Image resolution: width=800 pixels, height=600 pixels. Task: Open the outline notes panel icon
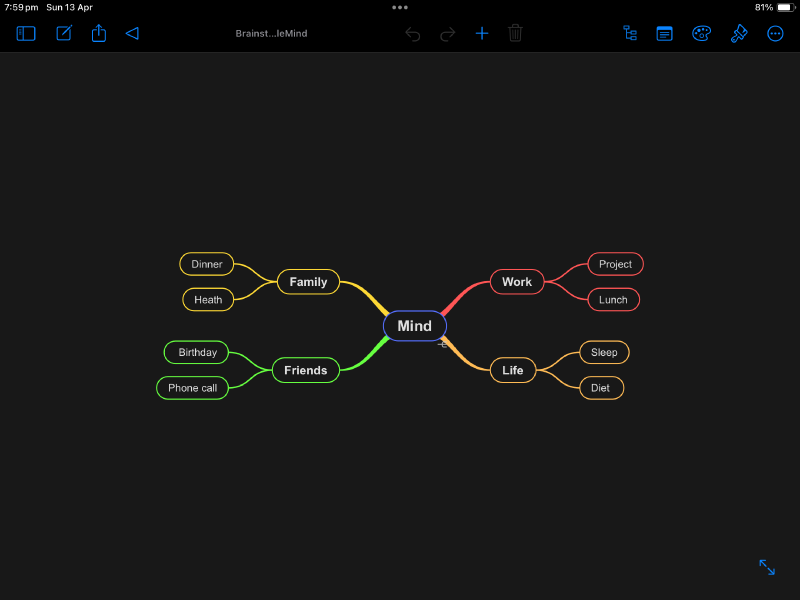(x=664, y=33)
